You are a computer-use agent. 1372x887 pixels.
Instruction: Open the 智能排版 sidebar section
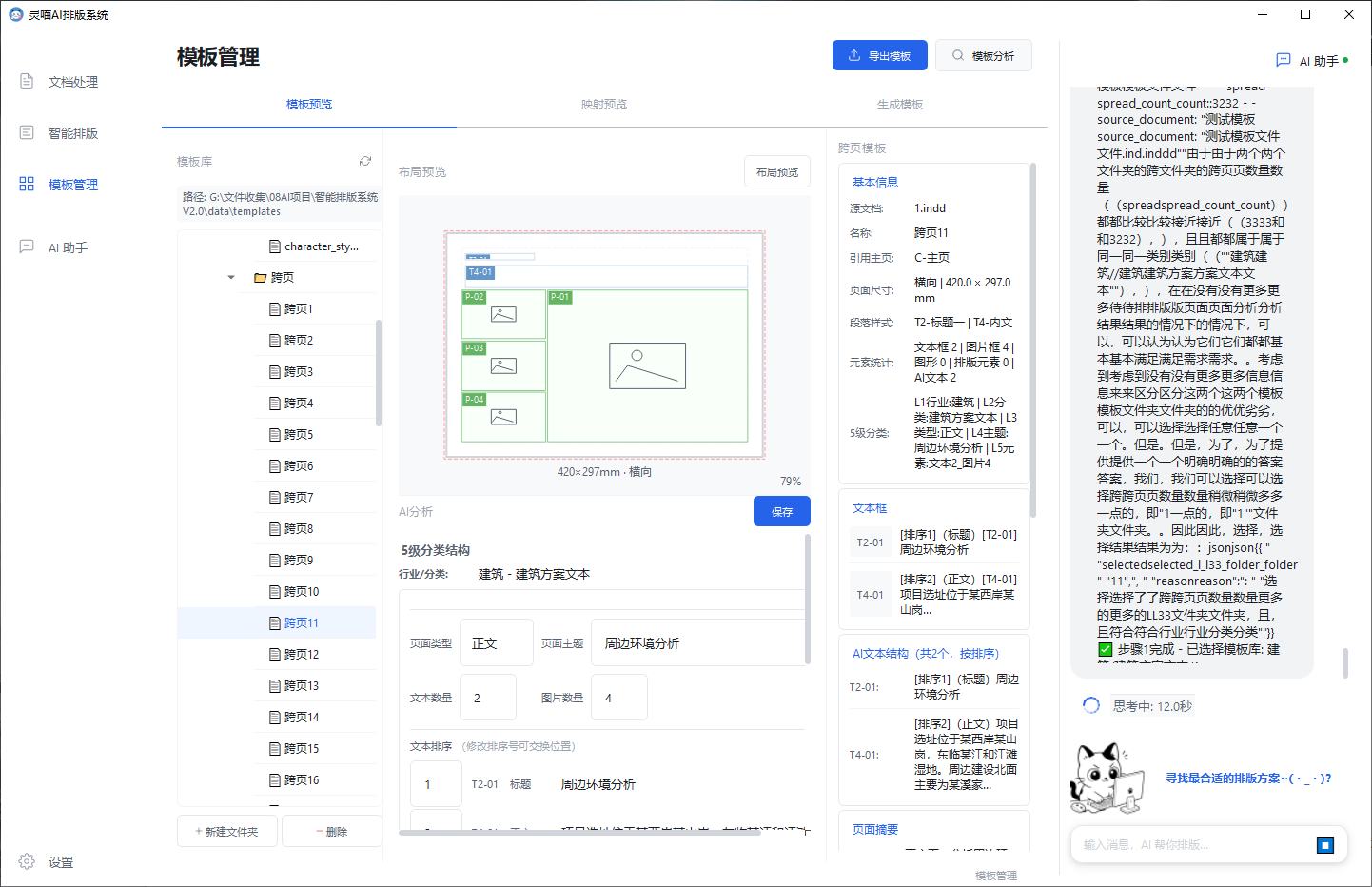tap(59, 133)
